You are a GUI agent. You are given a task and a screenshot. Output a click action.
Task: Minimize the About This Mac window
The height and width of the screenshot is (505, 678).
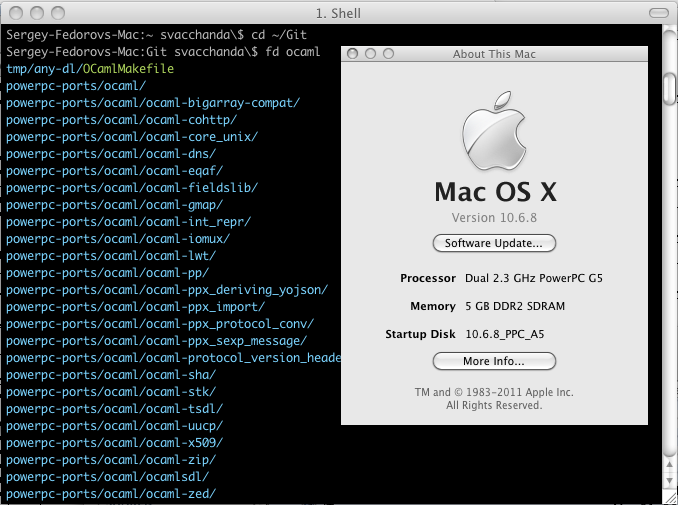371,54
